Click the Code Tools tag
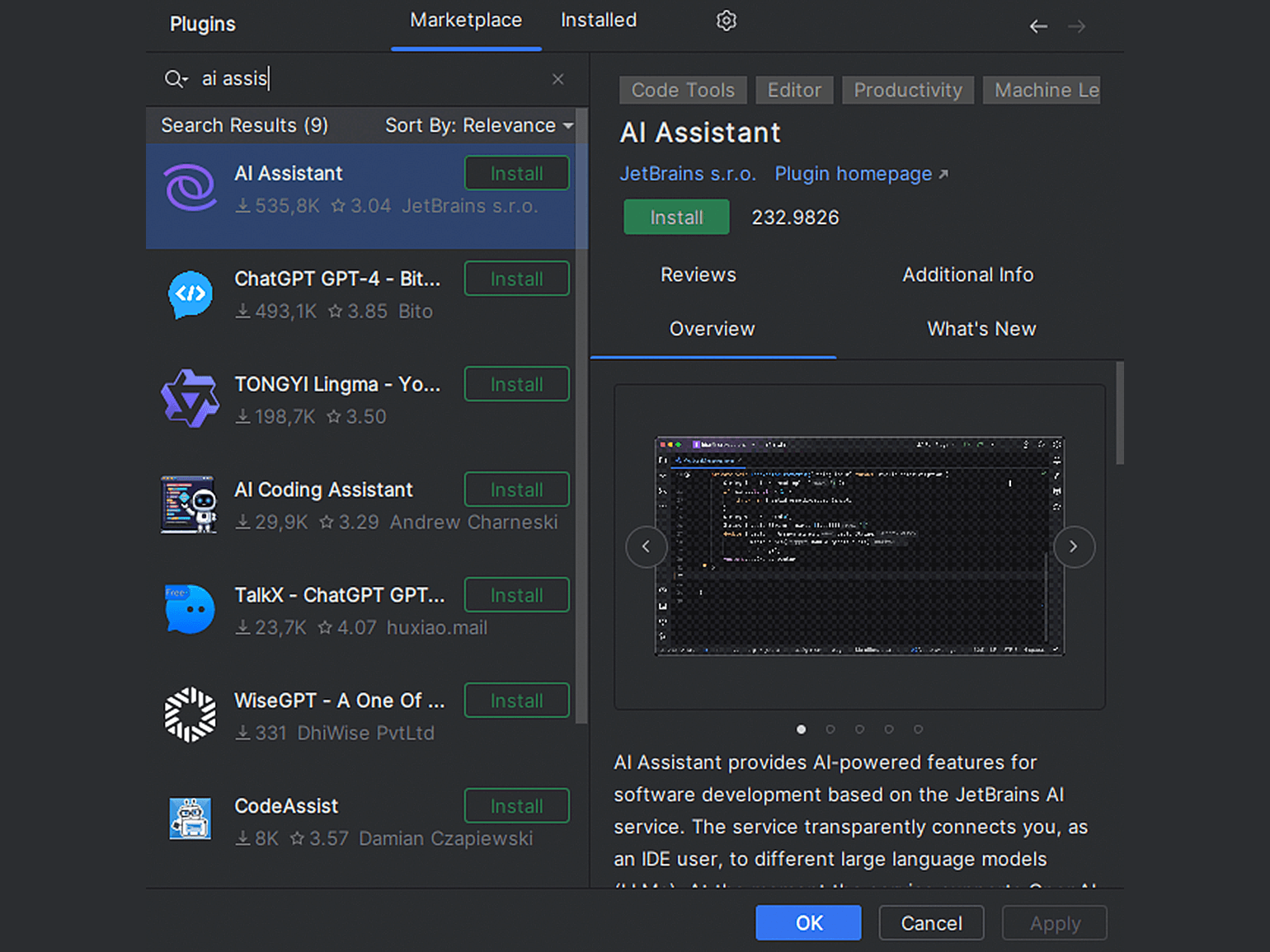Viewport: 1270px width, 952px height. [x=682, y=90]
